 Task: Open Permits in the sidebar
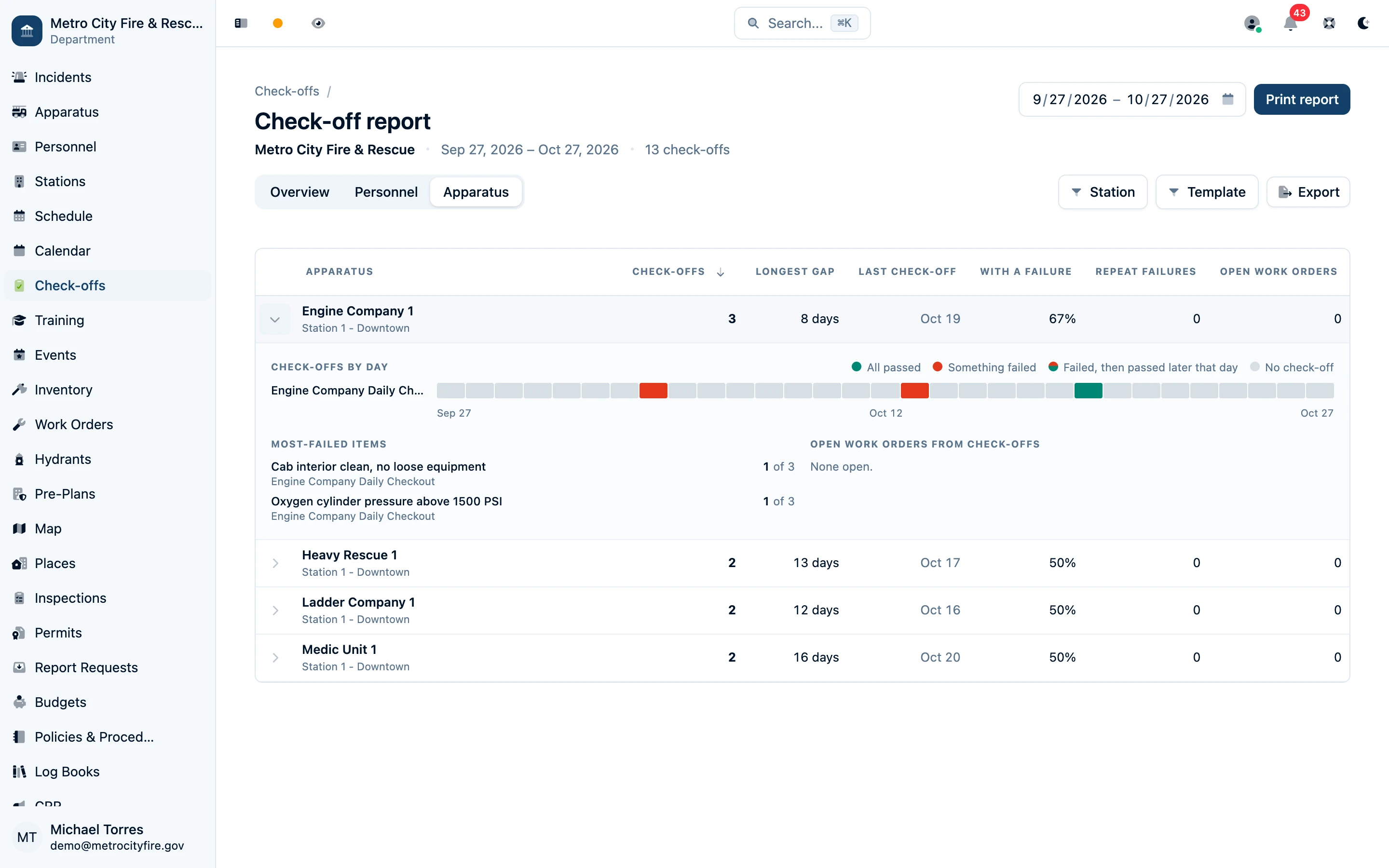(x=108, y=633)
